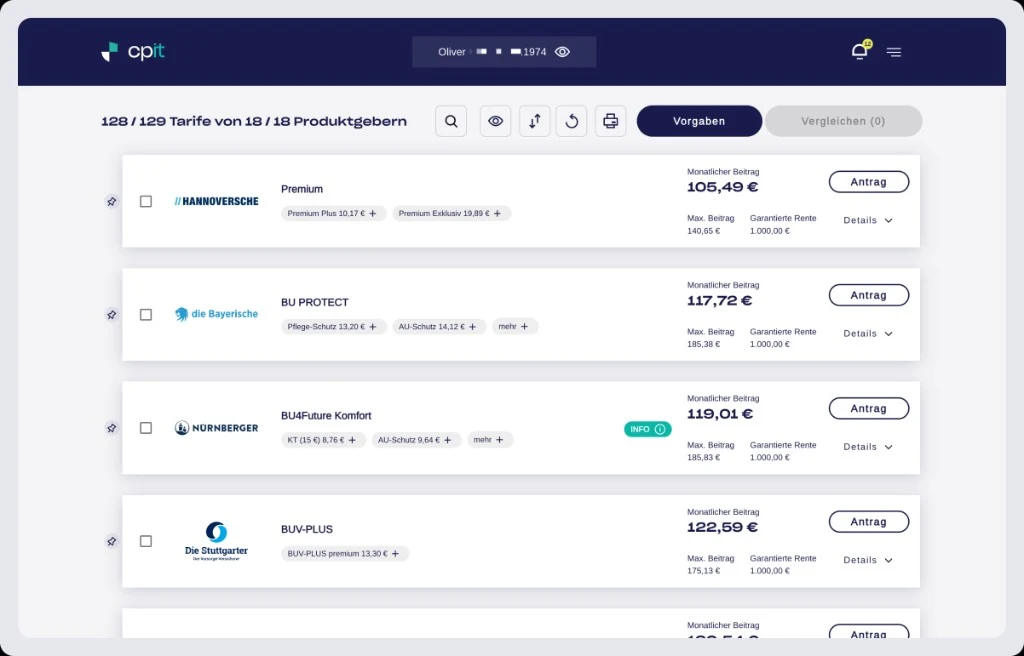Check the Hannoversche Premium checkbox
Viewport: 1024px width, 656px height.
tap(146, 201)
